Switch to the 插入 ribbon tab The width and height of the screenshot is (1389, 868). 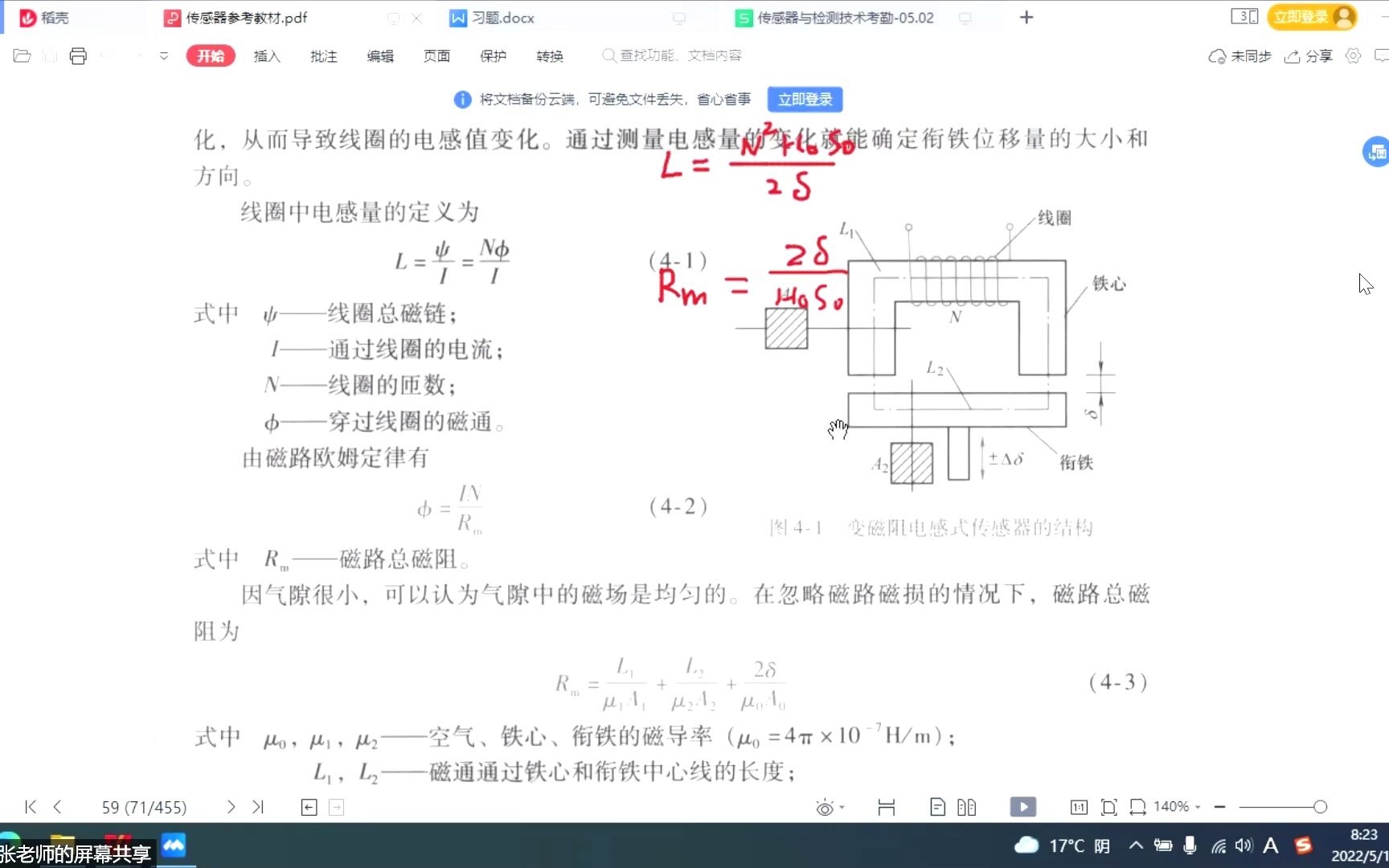[266, 56]
